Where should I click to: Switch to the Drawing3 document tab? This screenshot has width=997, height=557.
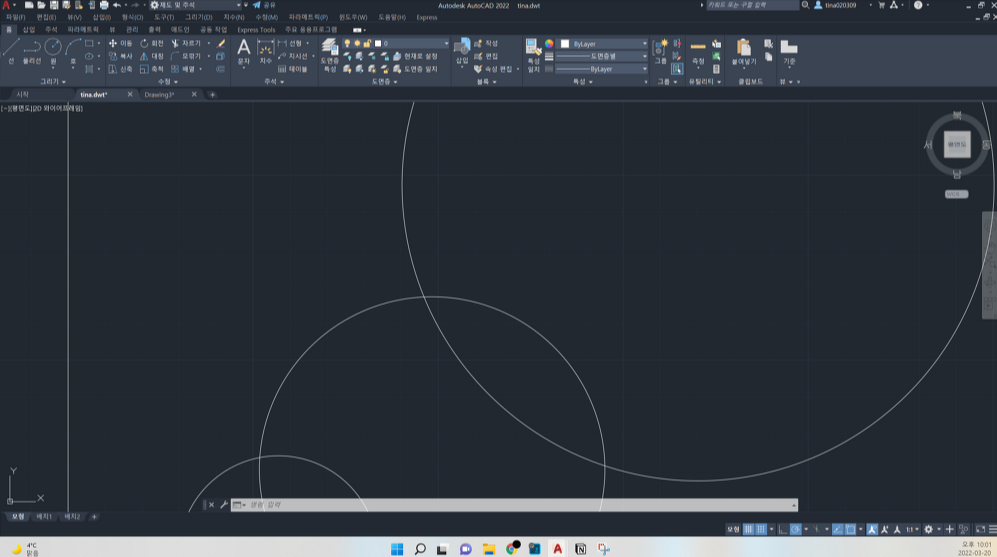click(x=159, y=94)
